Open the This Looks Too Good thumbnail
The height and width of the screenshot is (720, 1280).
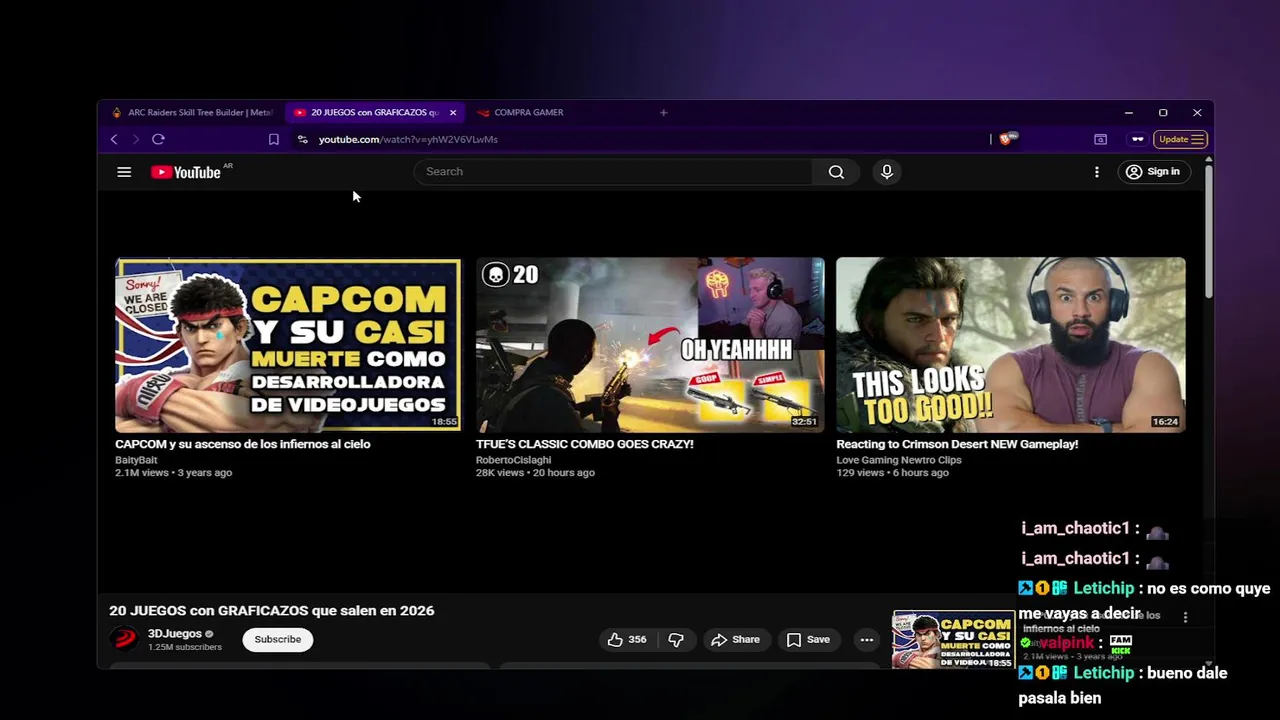click(1011, 345)
